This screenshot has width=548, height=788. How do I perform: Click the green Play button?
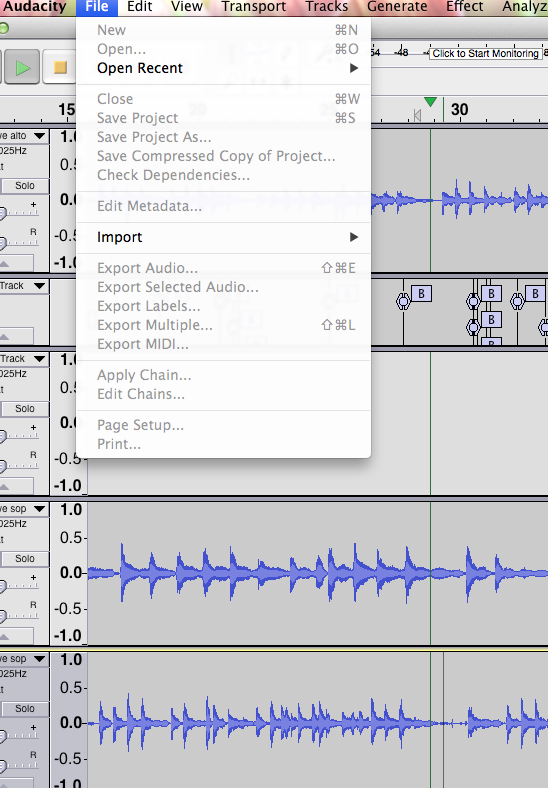22,67
